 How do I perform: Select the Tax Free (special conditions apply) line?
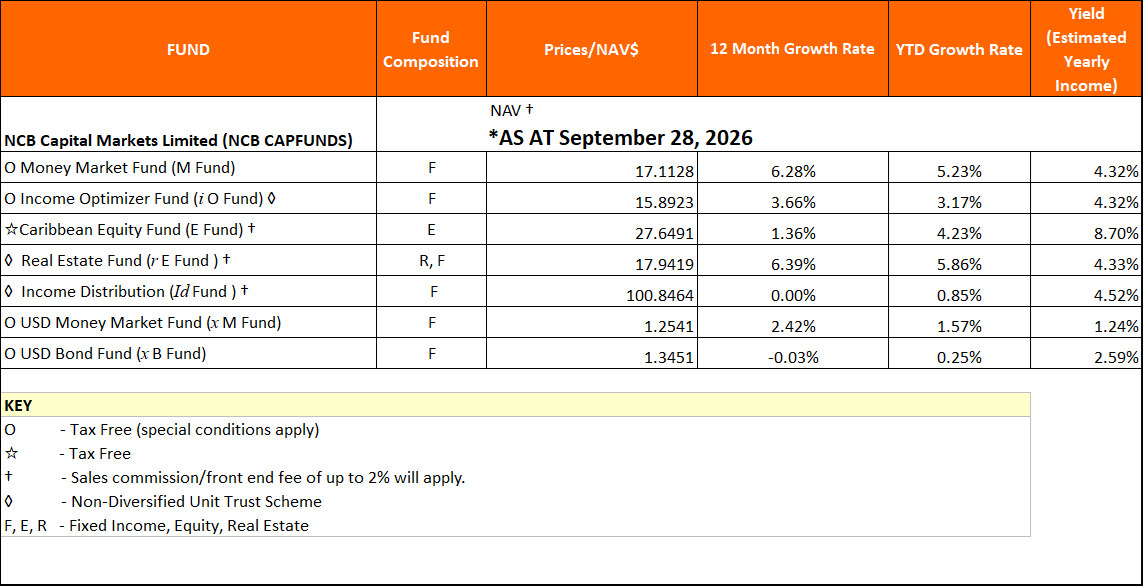(x=162, y=430)
